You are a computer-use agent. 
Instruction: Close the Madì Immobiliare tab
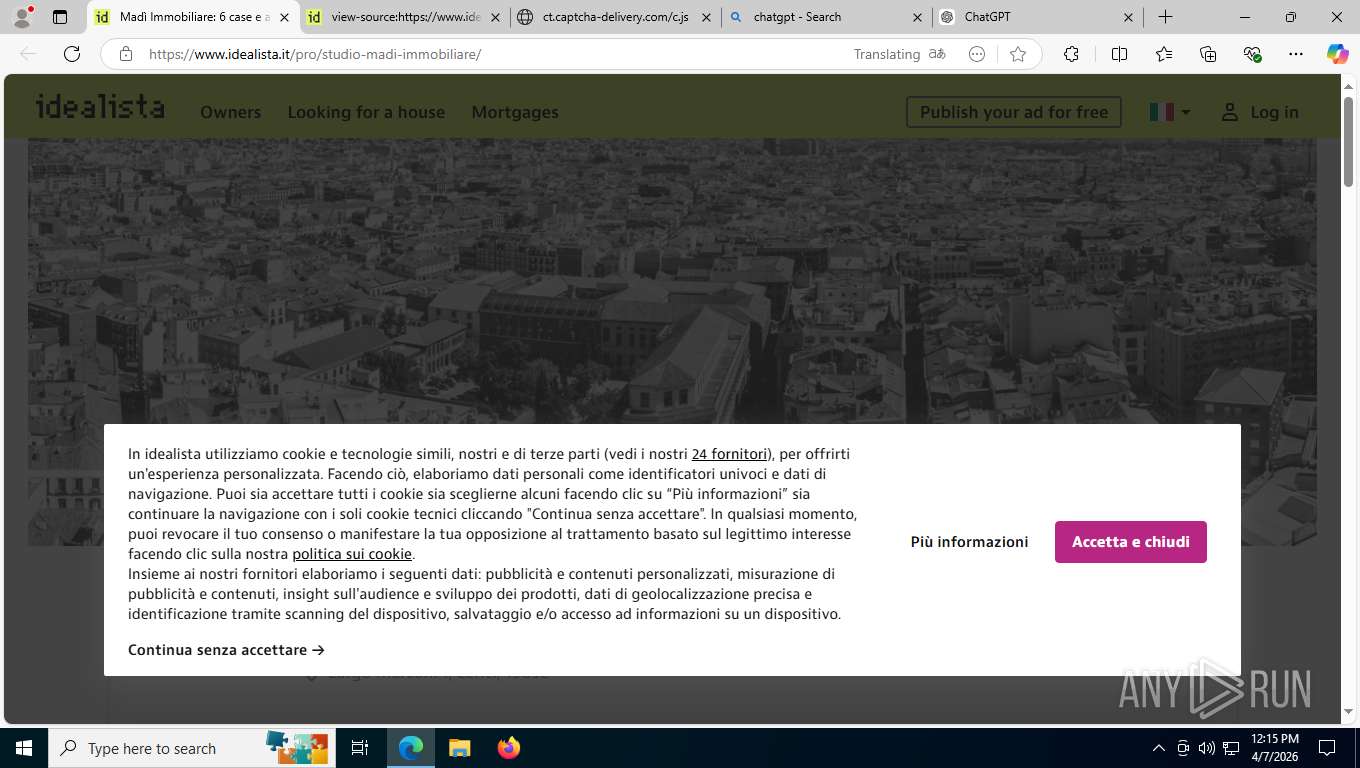click(284, 17)
